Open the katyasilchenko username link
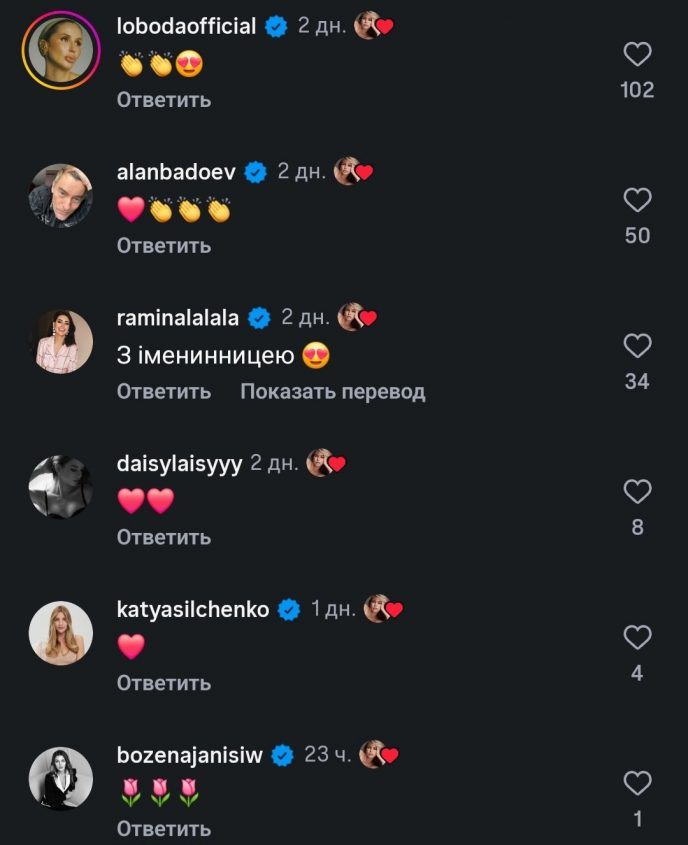Image resolution: width=688 pixels, height=845 pixels. (193, 610)
